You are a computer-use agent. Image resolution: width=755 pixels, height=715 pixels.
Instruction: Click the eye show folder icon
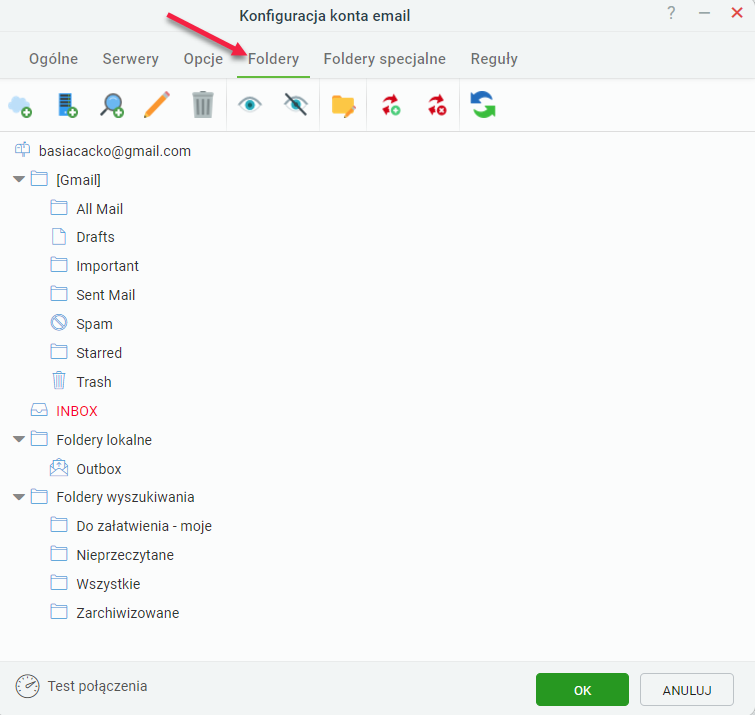pos(249,104)
